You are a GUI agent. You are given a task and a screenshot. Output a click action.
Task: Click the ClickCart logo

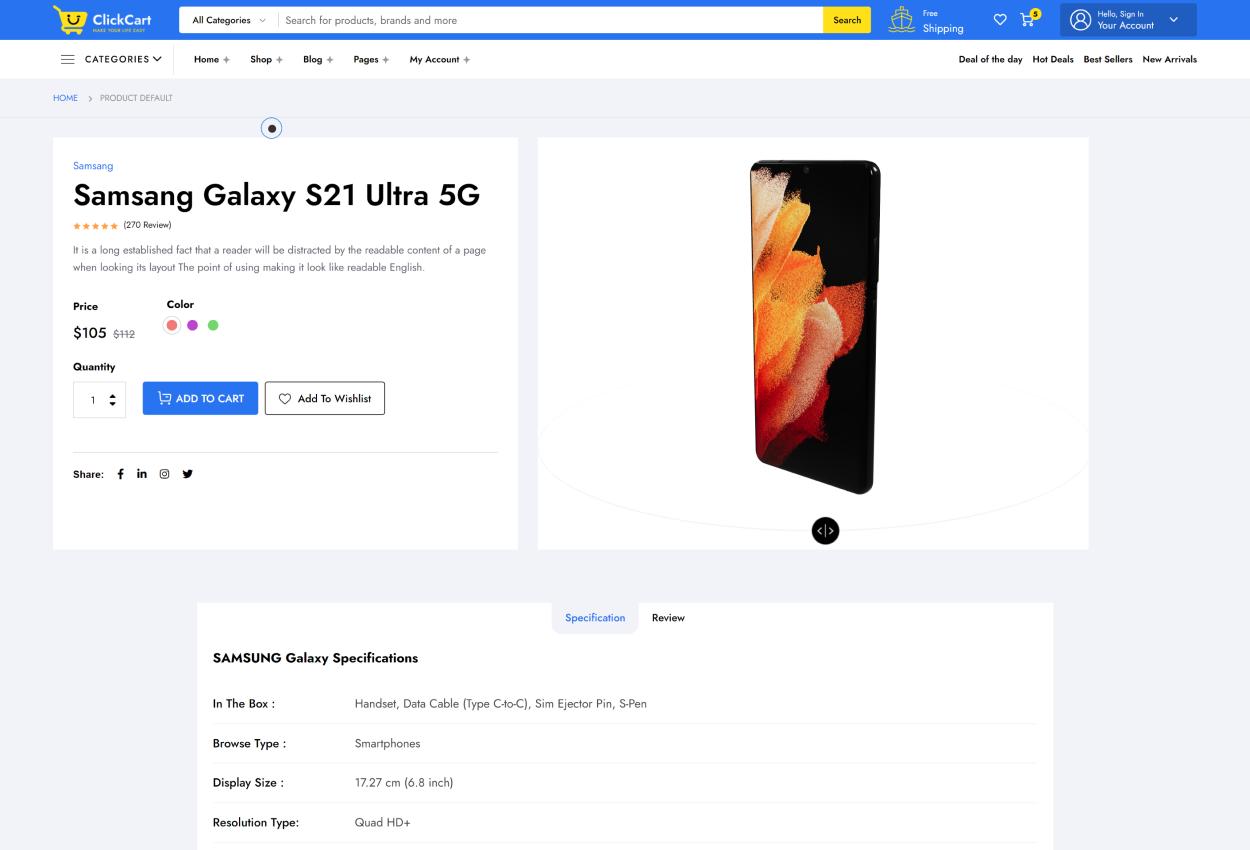102,20
